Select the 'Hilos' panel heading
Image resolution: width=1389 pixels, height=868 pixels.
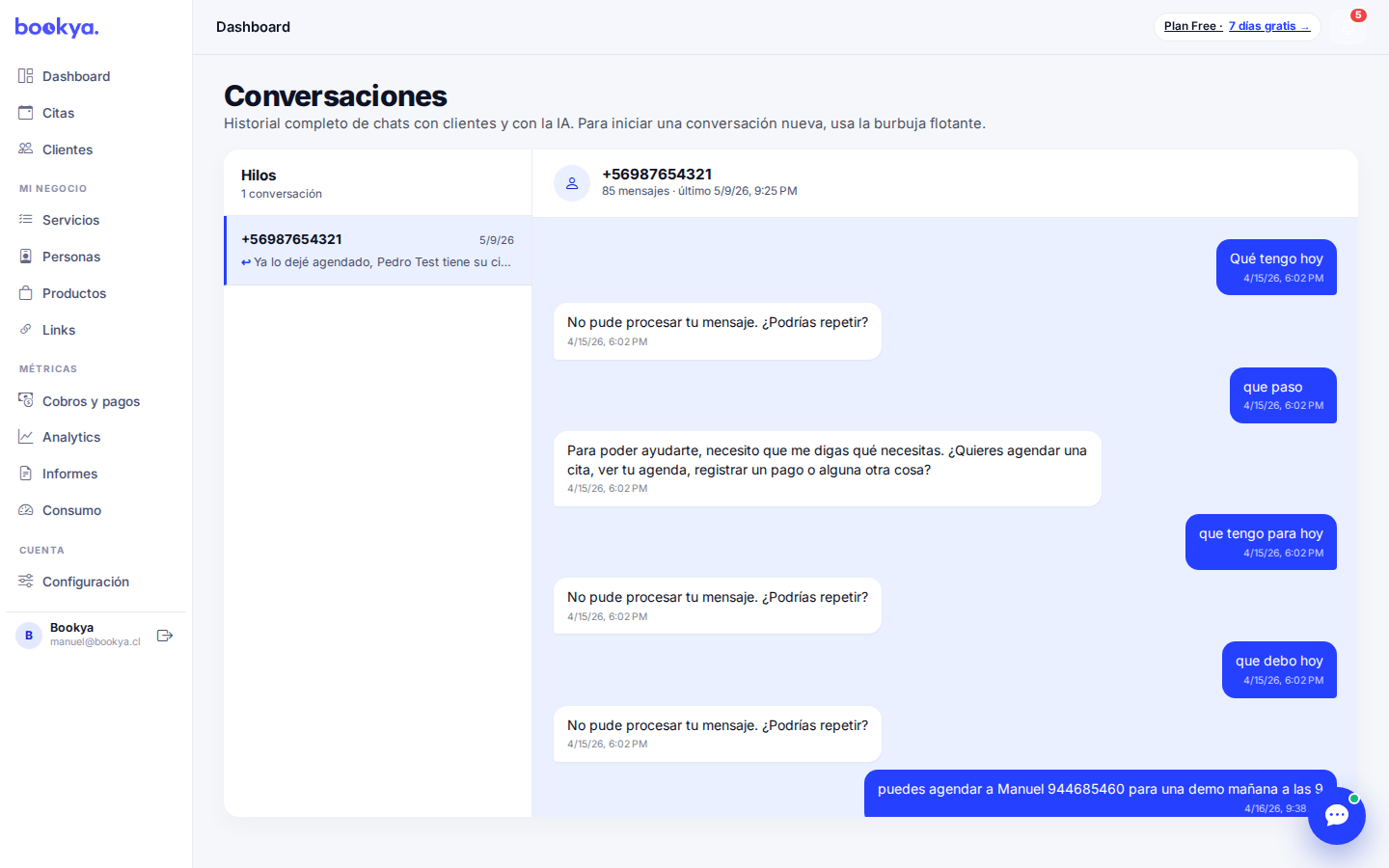click(259, 176)
